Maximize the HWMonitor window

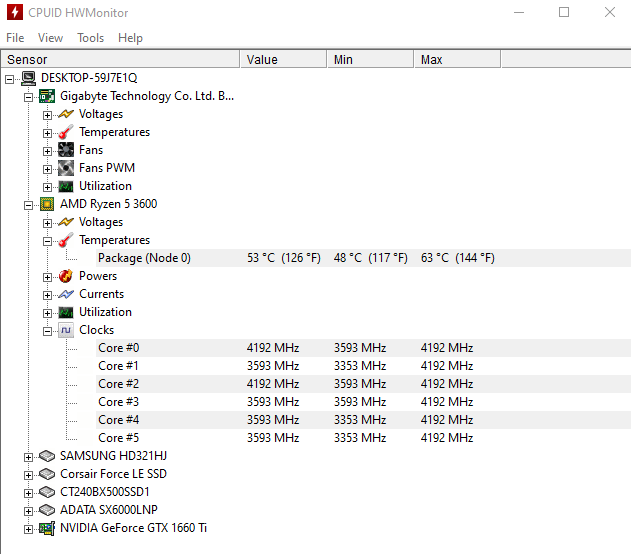pyautogui.click(x=564, y=12)
